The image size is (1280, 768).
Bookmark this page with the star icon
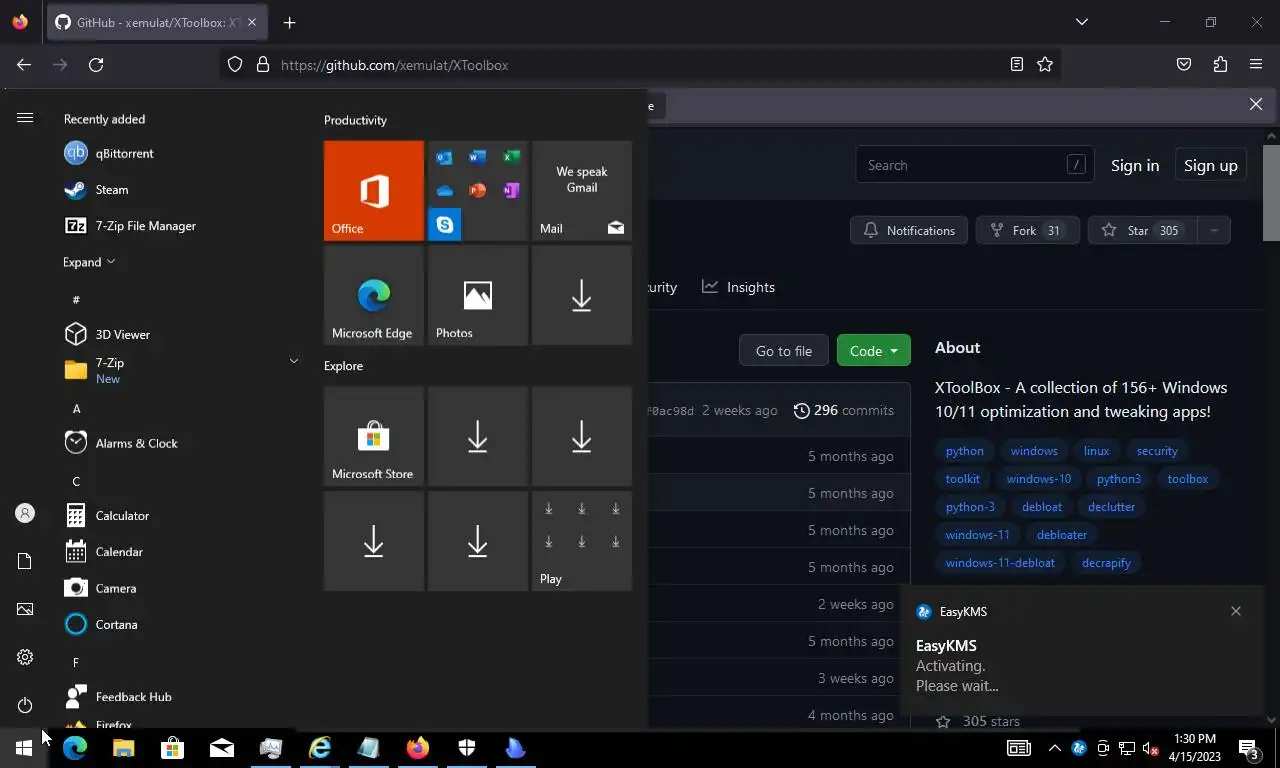click(x=1045, y=65)
